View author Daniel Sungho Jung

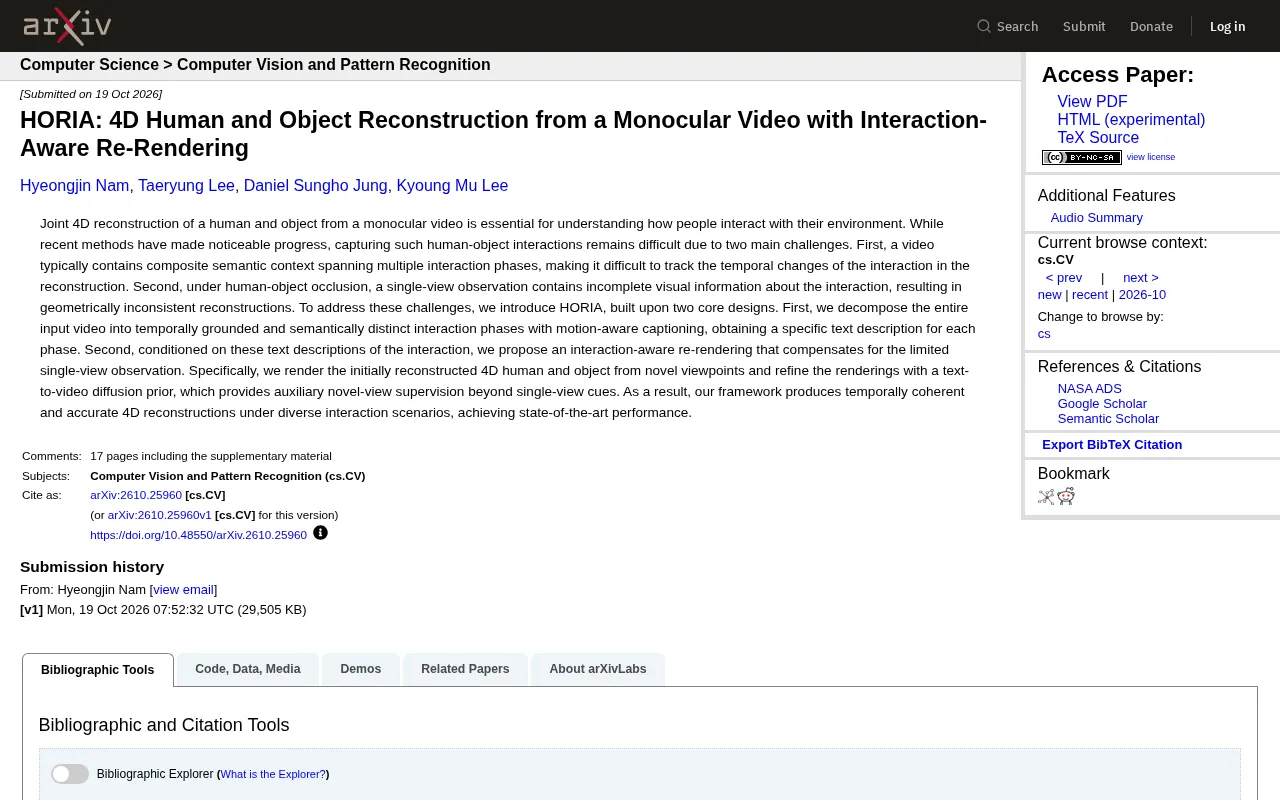[x=315, y=186]
